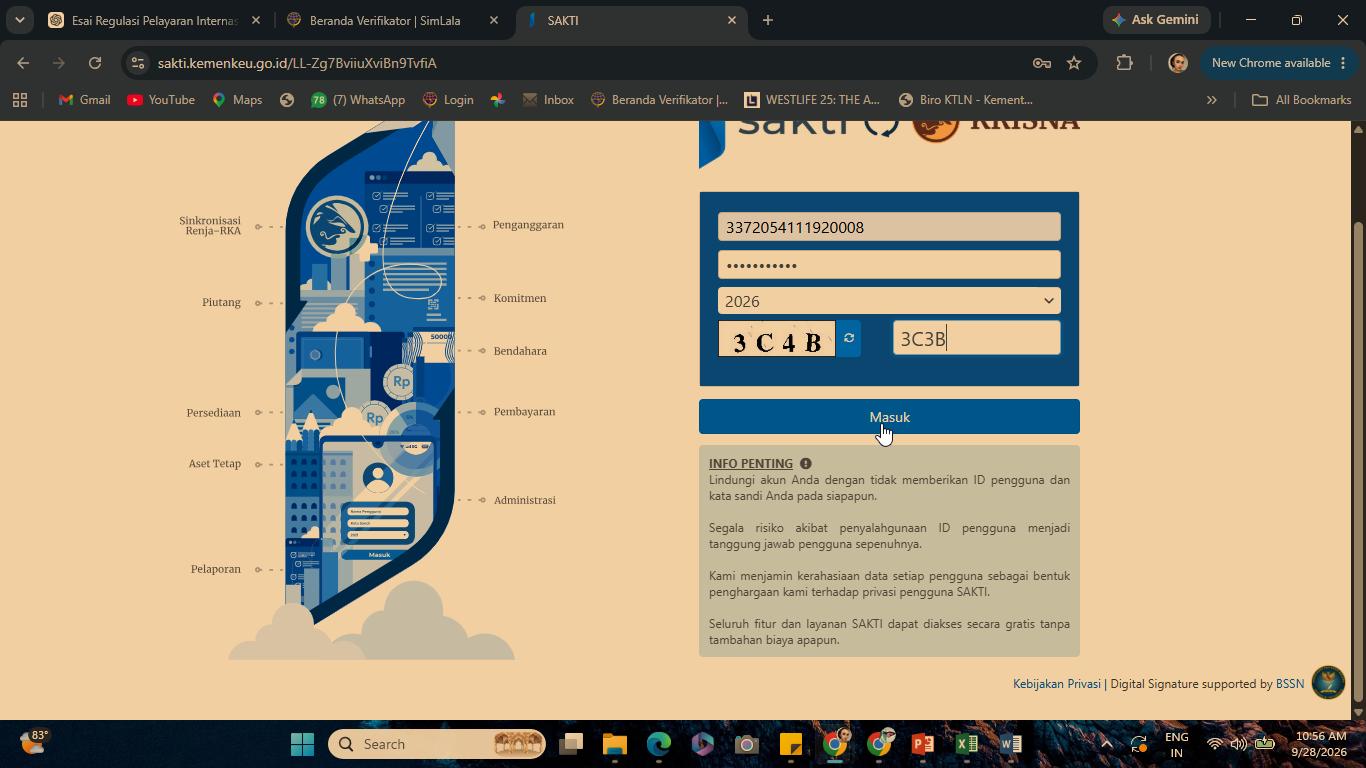Open the Chrome apps grid icon
This screenshot has height=768, width=1366.
[20, 100]
